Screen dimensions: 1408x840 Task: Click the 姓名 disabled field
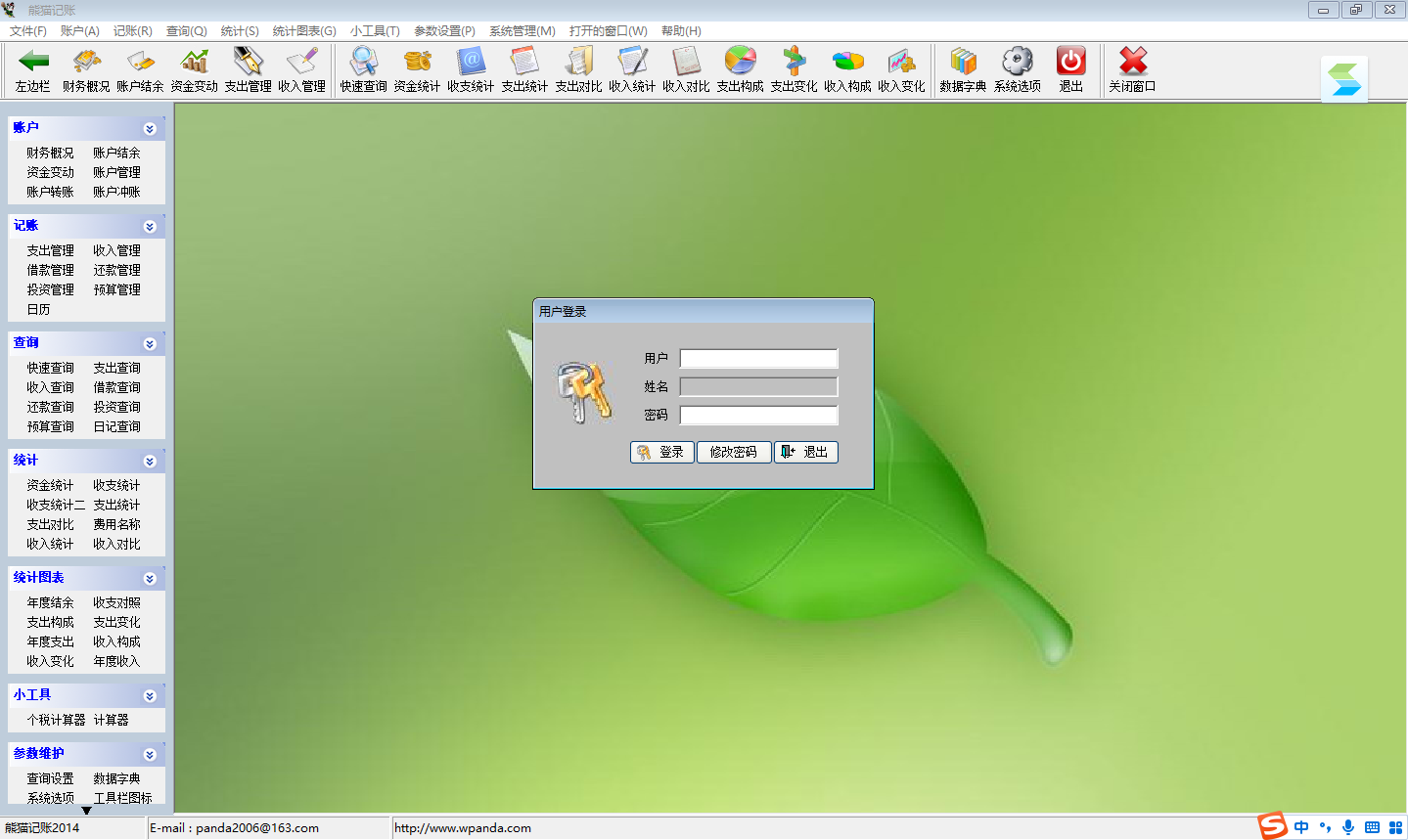(x=759, y=386)
